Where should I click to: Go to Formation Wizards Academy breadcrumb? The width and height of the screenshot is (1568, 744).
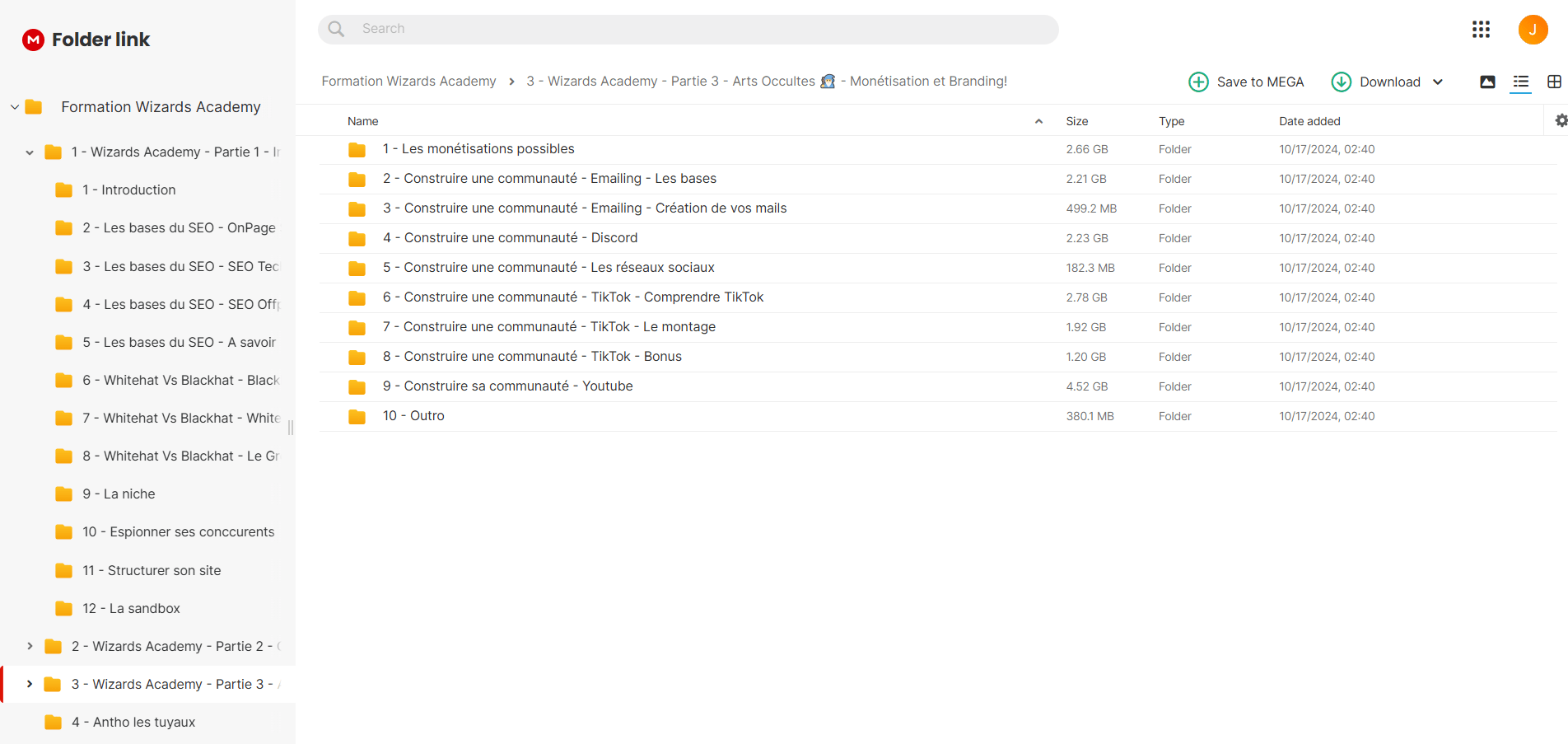pyautogui.click(x=408, y=81)
